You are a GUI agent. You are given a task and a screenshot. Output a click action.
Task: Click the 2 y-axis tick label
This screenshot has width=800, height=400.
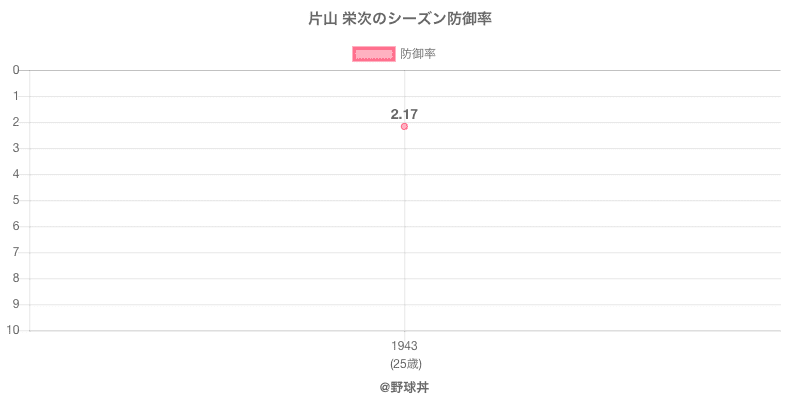(17, 122)
